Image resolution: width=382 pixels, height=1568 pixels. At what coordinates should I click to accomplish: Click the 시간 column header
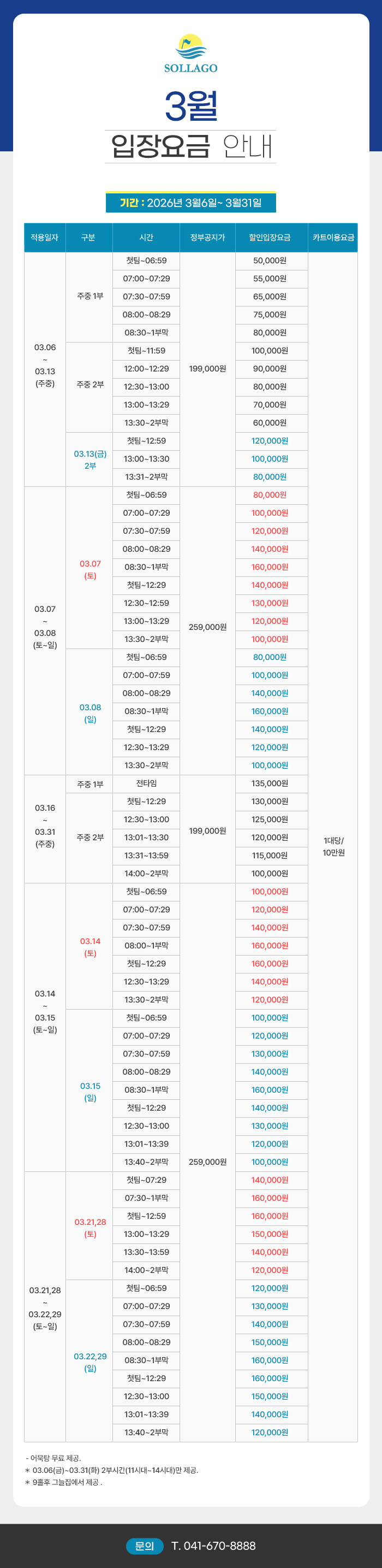(146, 238)
